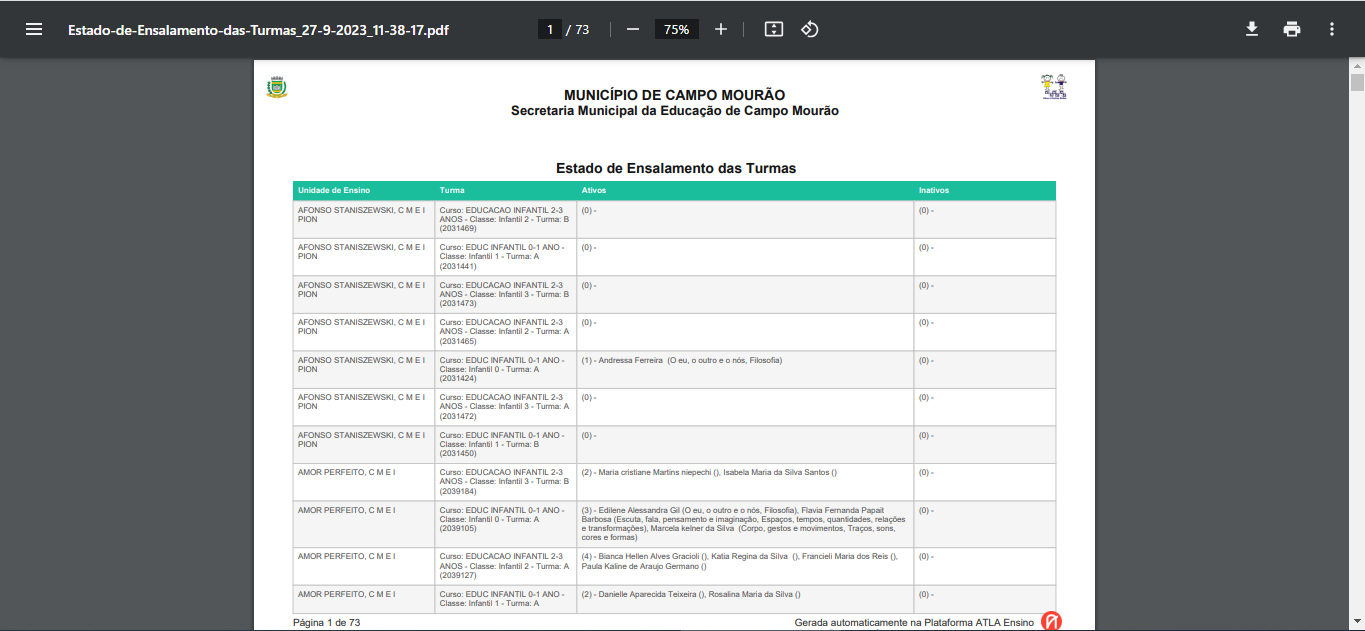This screenshot has height=631, width=1365.
Task: Click the 75% zoom level field
Action: click(x=677, y=29)
